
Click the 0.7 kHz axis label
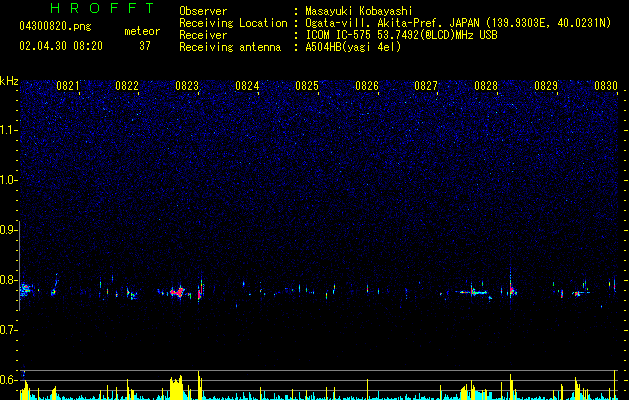(8, 330)
